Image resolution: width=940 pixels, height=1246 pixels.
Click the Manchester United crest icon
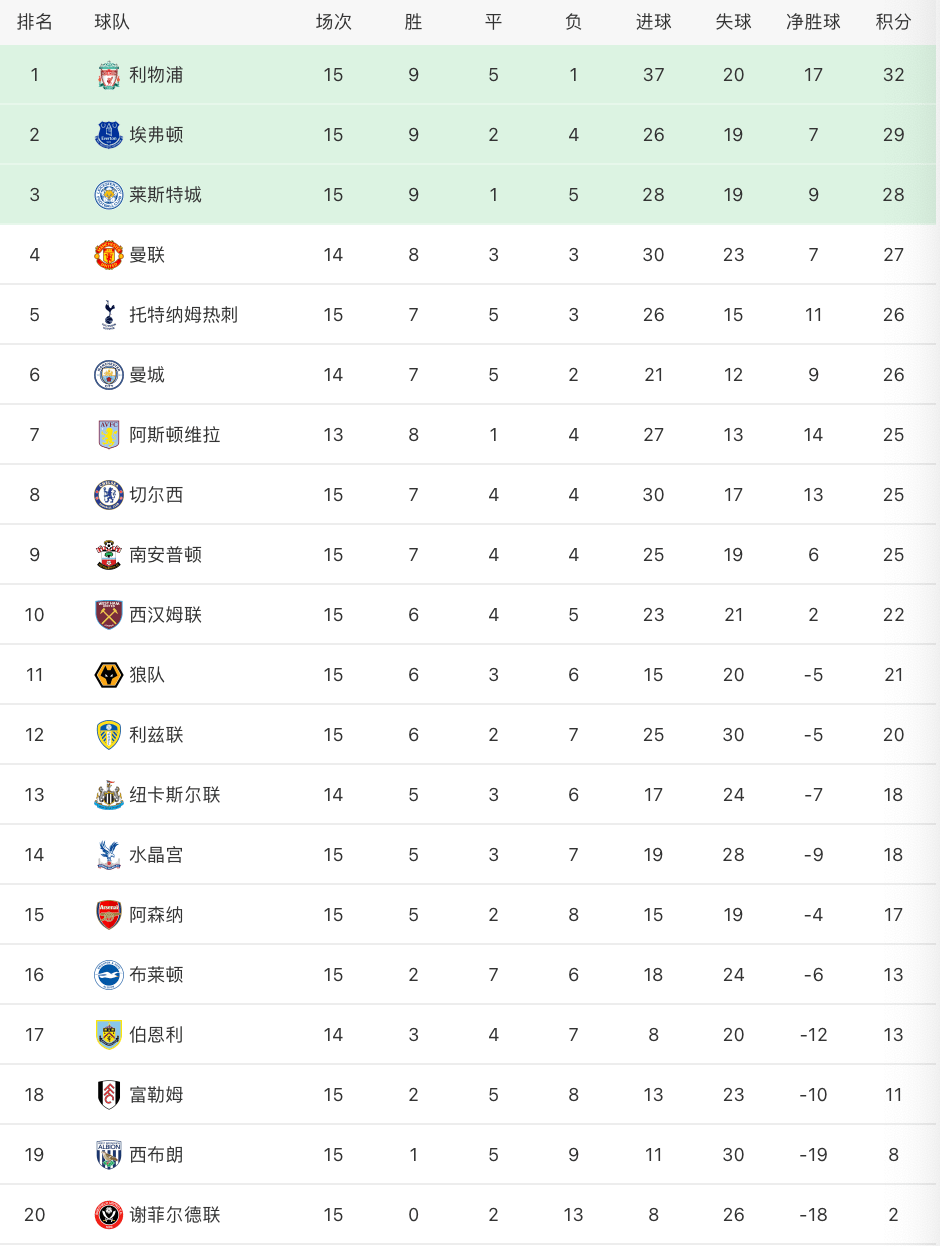(109, 255)
